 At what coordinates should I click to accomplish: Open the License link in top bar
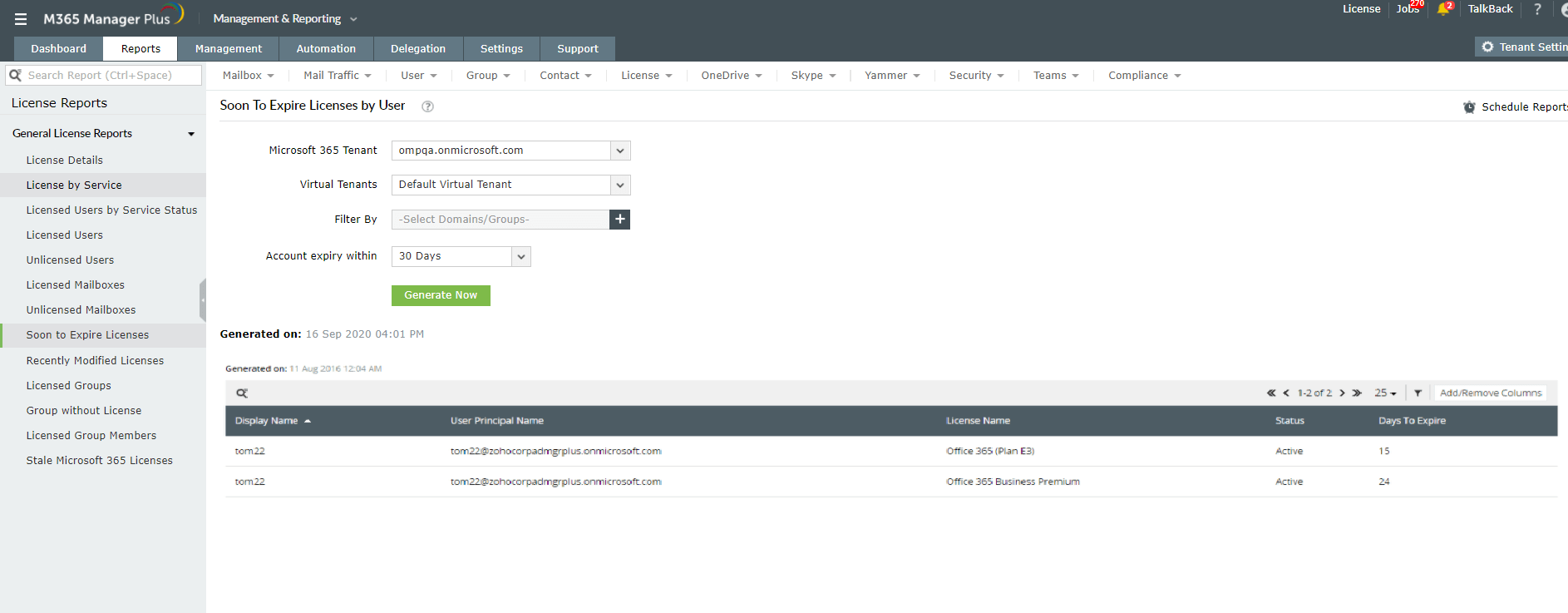[x=1361, y=9]
